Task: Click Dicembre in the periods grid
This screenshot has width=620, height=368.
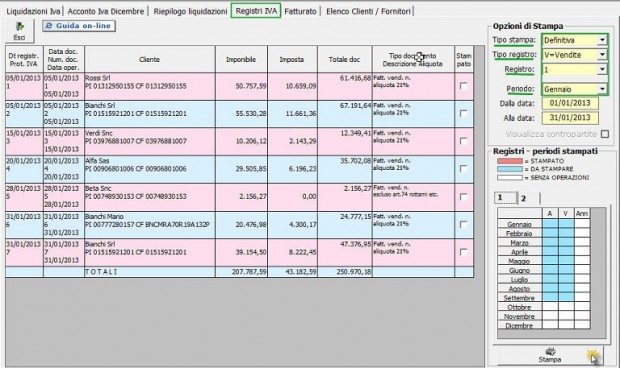Action: (519, 326)
